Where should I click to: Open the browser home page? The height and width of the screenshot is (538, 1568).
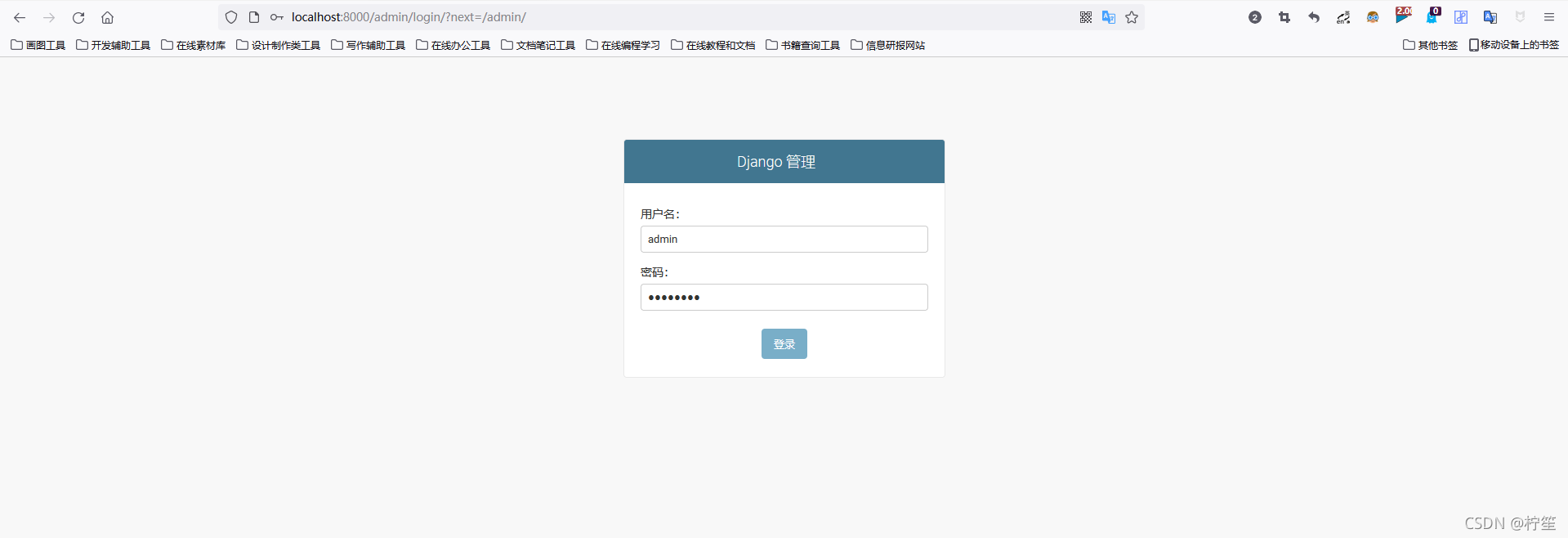(x=107, y=17)
